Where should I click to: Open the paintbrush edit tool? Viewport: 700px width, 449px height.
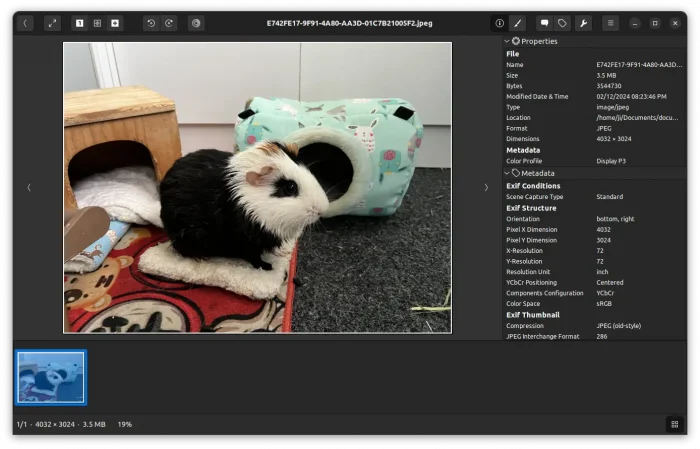[x=517, y=23]
